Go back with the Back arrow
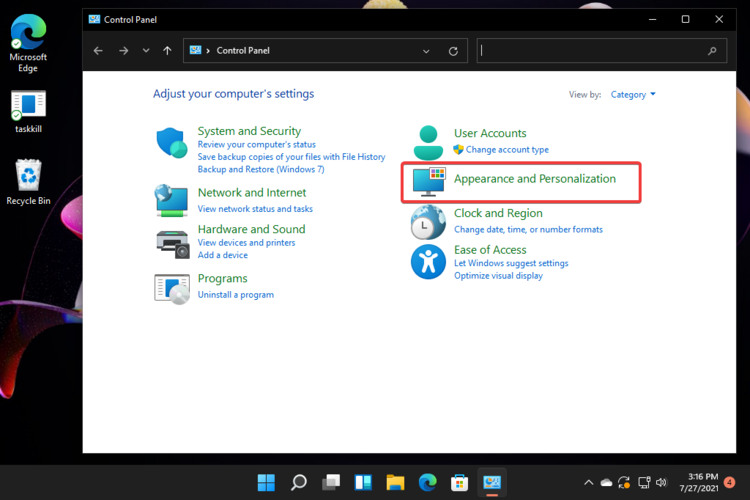 (x=98, y=51)
